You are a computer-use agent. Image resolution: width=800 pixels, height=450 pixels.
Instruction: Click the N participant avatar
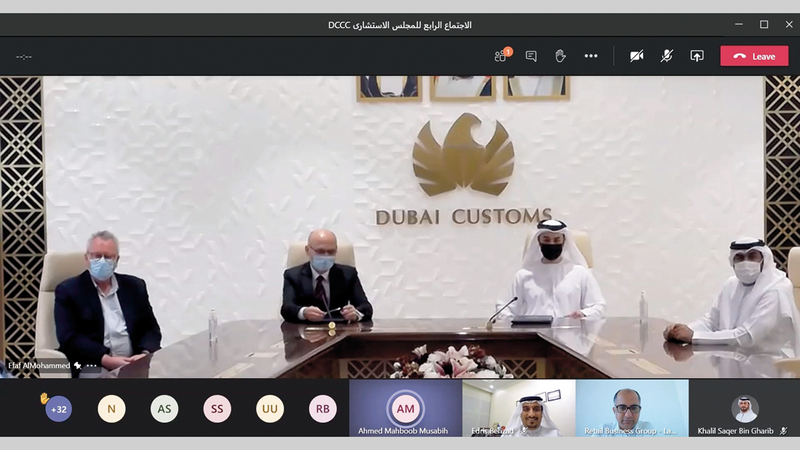click(x=111, y=408)
